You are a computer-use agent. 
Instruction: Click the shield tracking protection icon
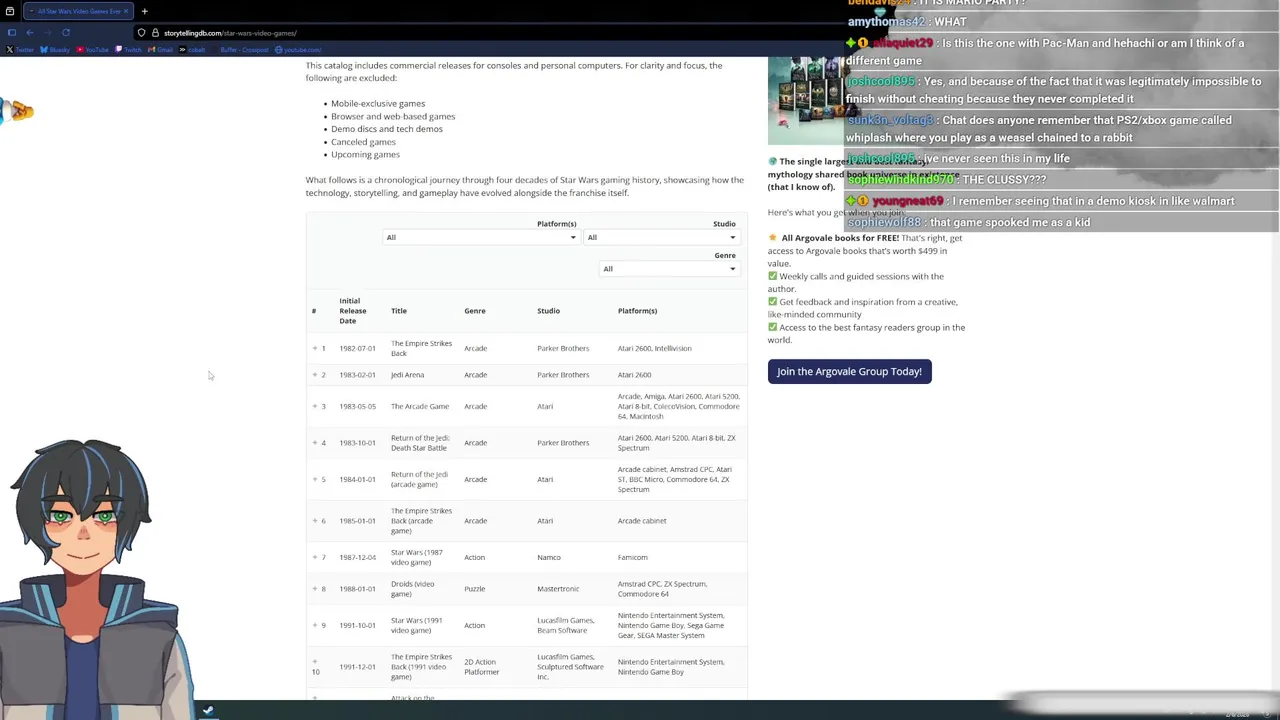[141, 33]
